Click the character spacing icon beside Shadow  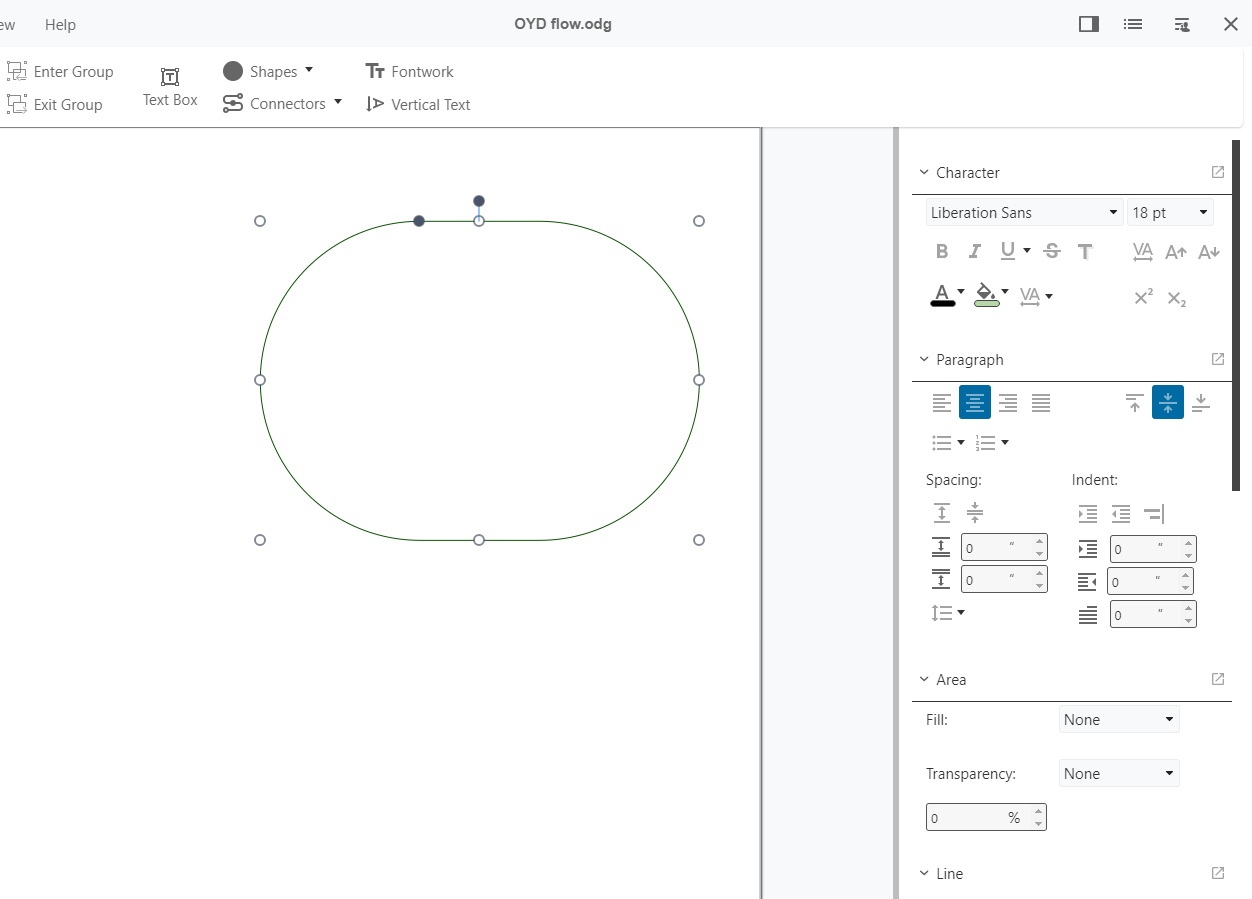(1143, 252)
